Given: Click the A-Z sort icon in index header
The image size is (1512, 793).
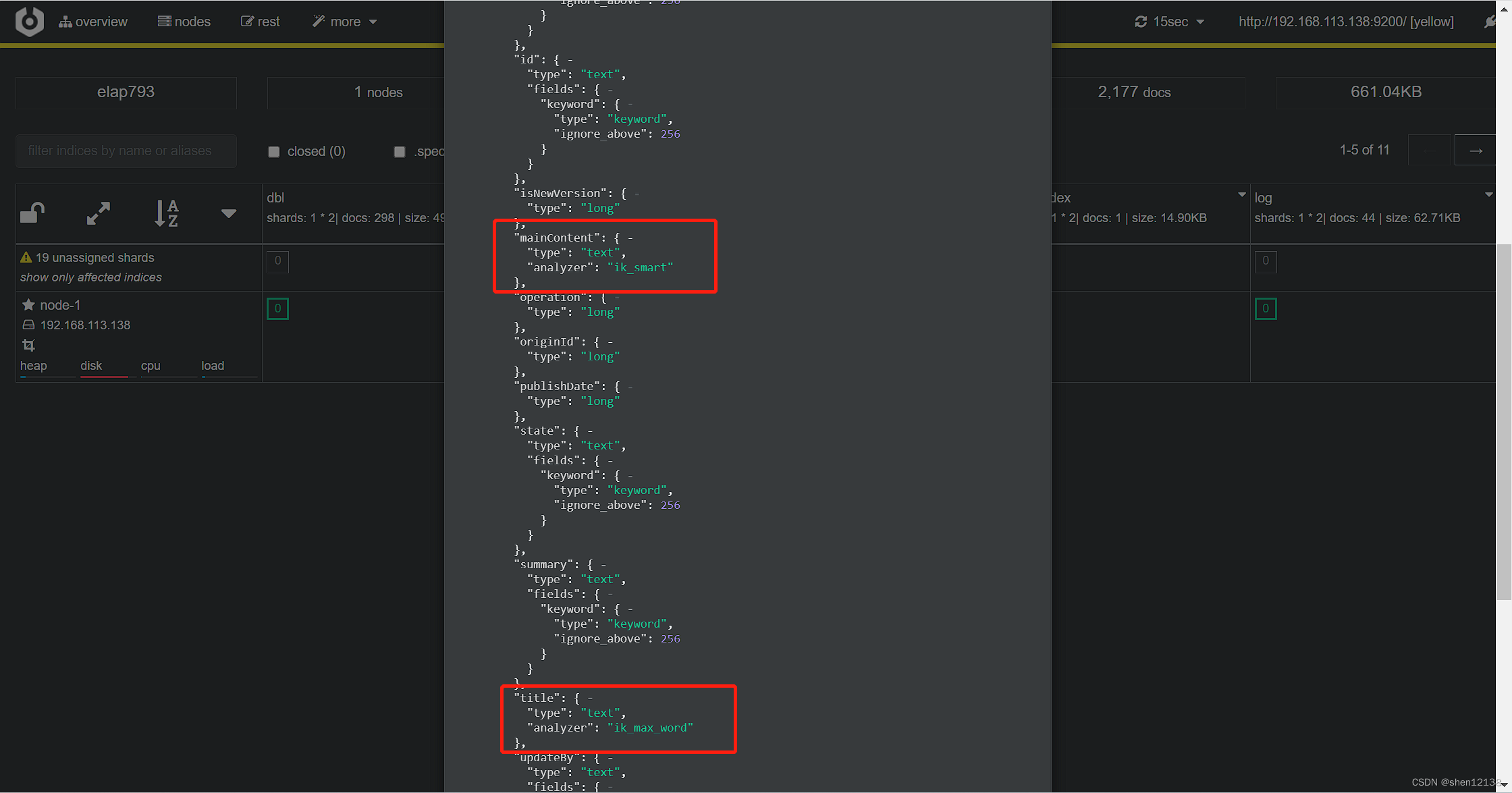Looking at the screenshot, I should tap(166, 213).
